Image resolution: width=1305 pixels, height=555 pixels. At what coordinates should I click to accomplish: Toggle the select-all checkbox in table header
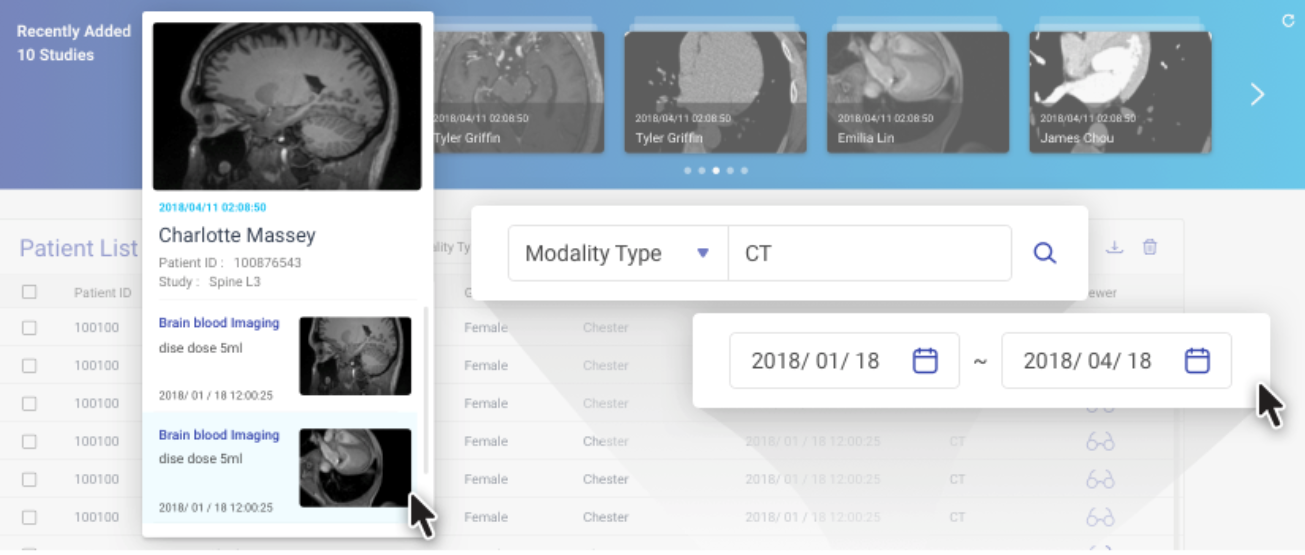coord(29,292)
